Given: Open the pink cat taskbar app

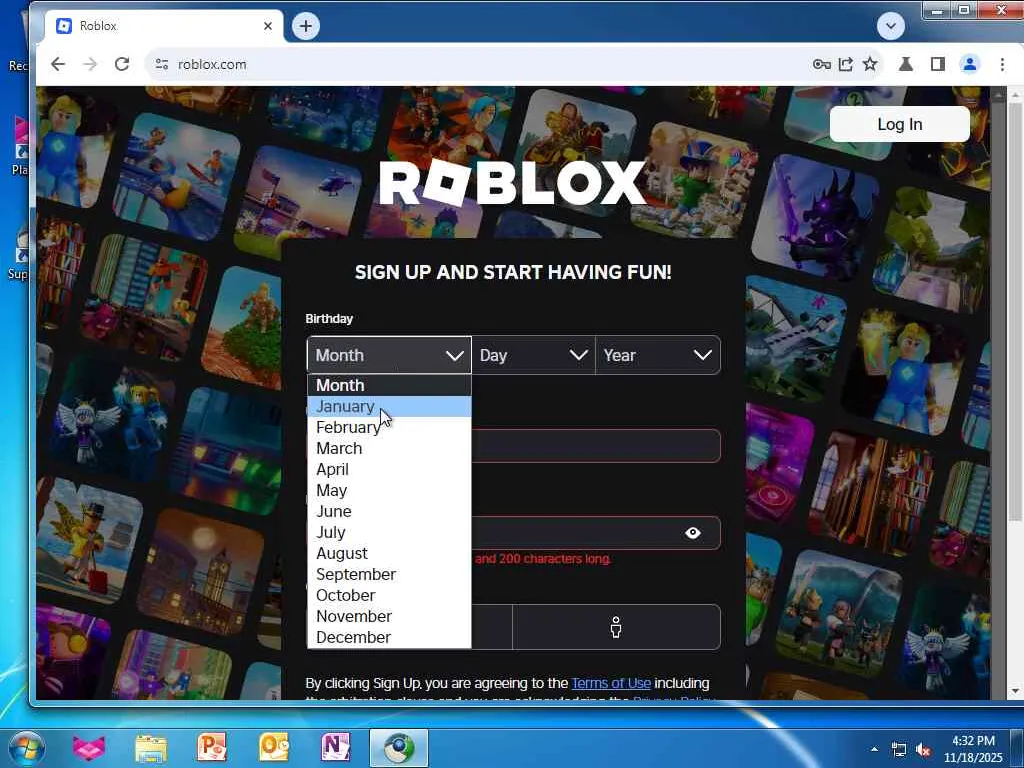Looking at the screenshot, I should tap(89, 748).
